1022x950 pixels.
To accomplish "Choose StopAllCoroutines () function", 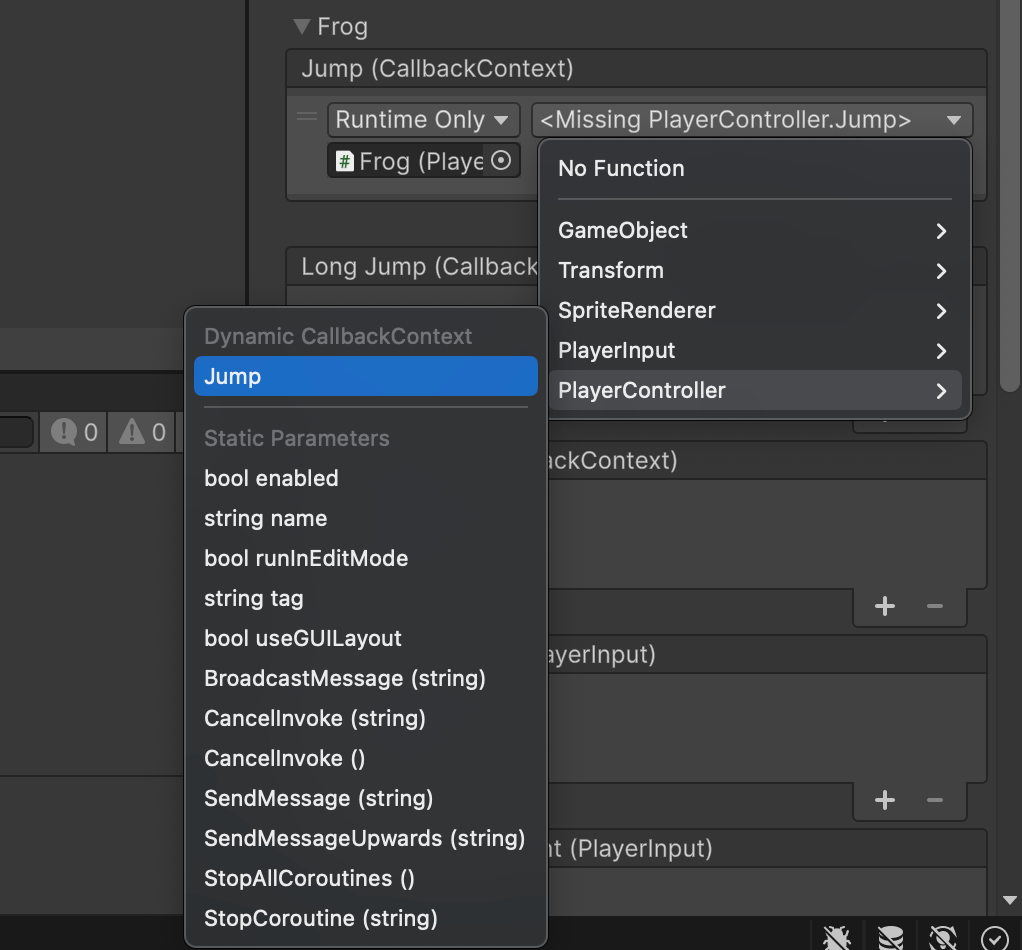I will (x=366, y=878).
